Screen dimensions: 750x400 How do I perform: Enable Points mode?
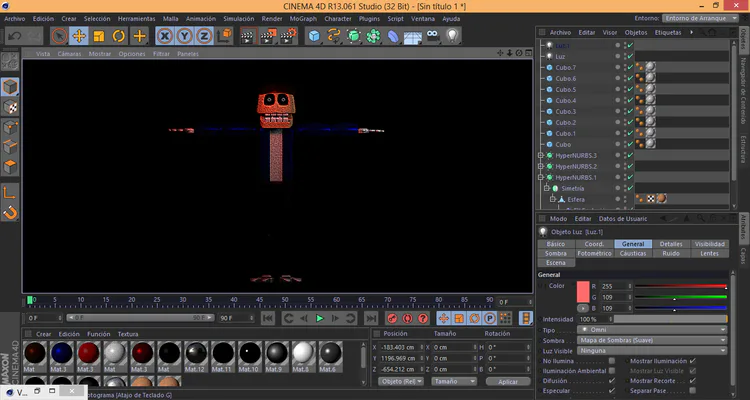coord(10,127)
